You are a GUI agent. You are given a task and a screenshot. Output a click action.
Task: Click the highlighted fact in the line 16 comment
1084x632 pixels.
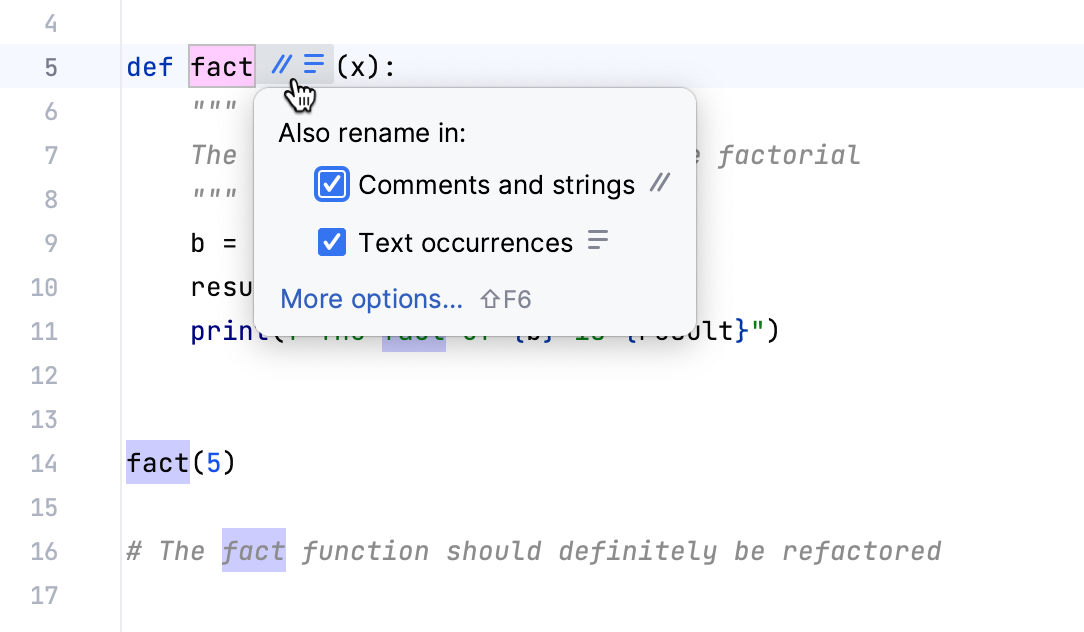pos(254,550)
